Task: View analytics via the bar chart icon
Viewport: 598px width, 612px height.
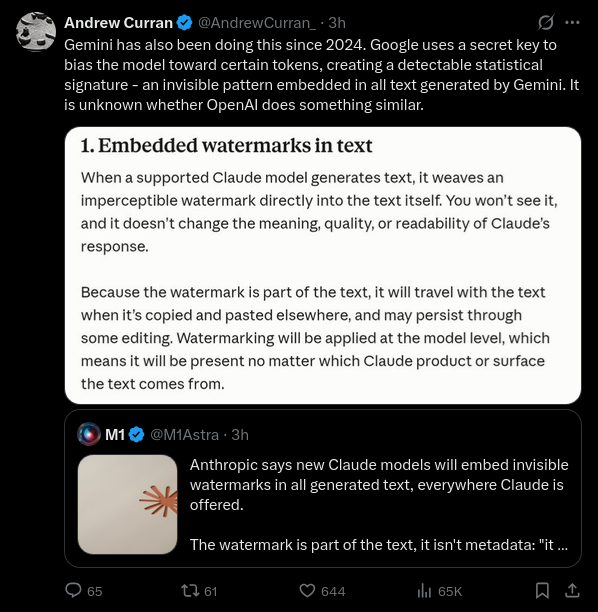Action: click(424, 591)
